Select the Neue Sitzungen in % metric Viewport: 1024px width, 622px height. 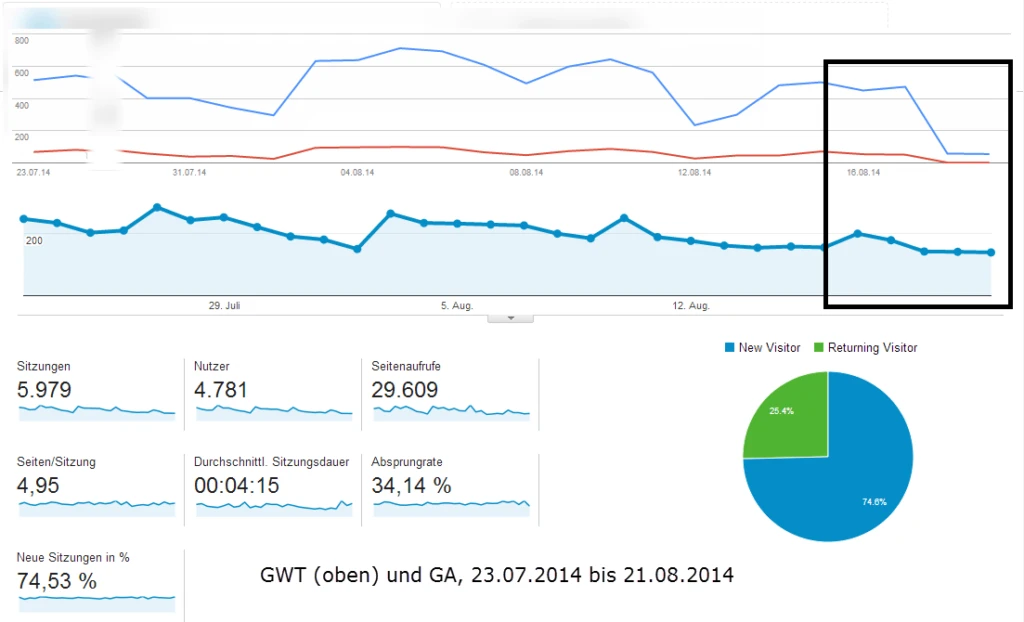[96, 585]
